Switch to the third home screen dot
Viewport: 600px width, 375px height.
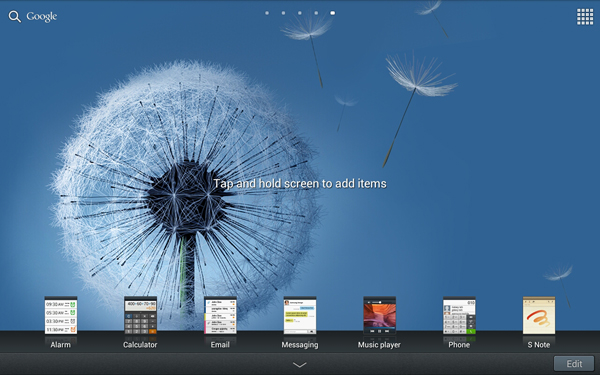(300, 13)
